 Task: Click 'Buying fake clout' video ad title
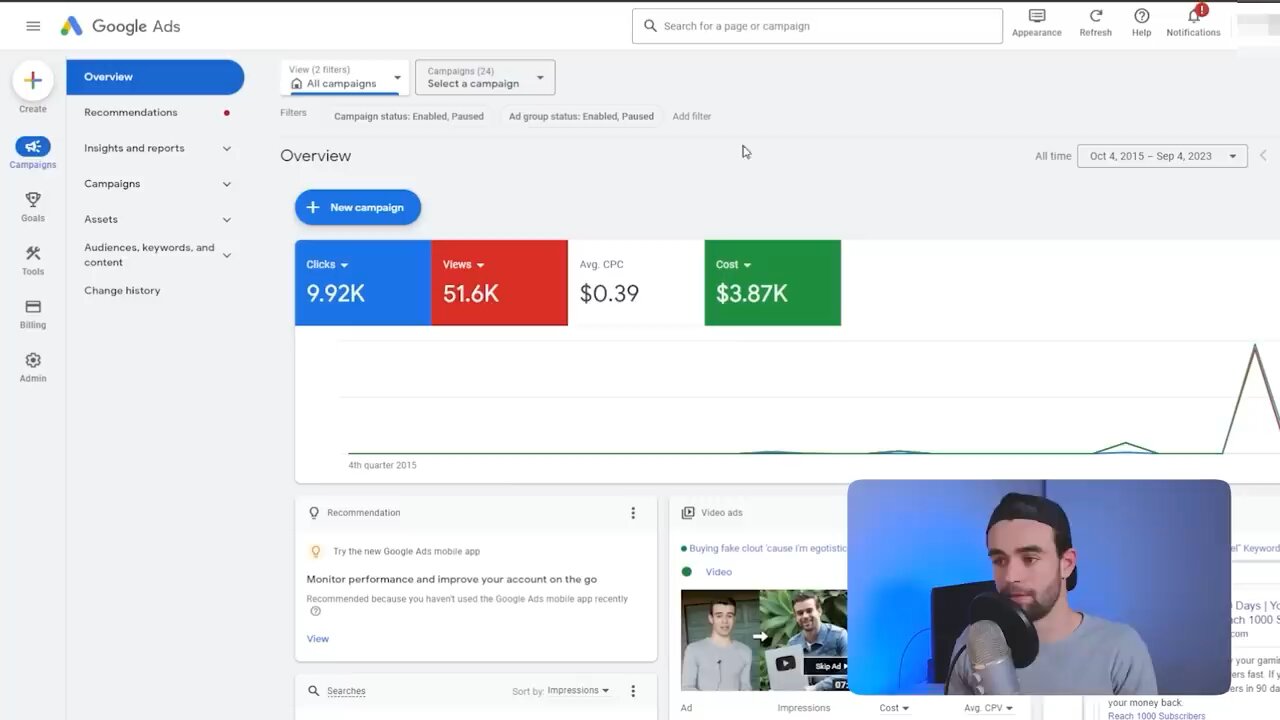768,548
